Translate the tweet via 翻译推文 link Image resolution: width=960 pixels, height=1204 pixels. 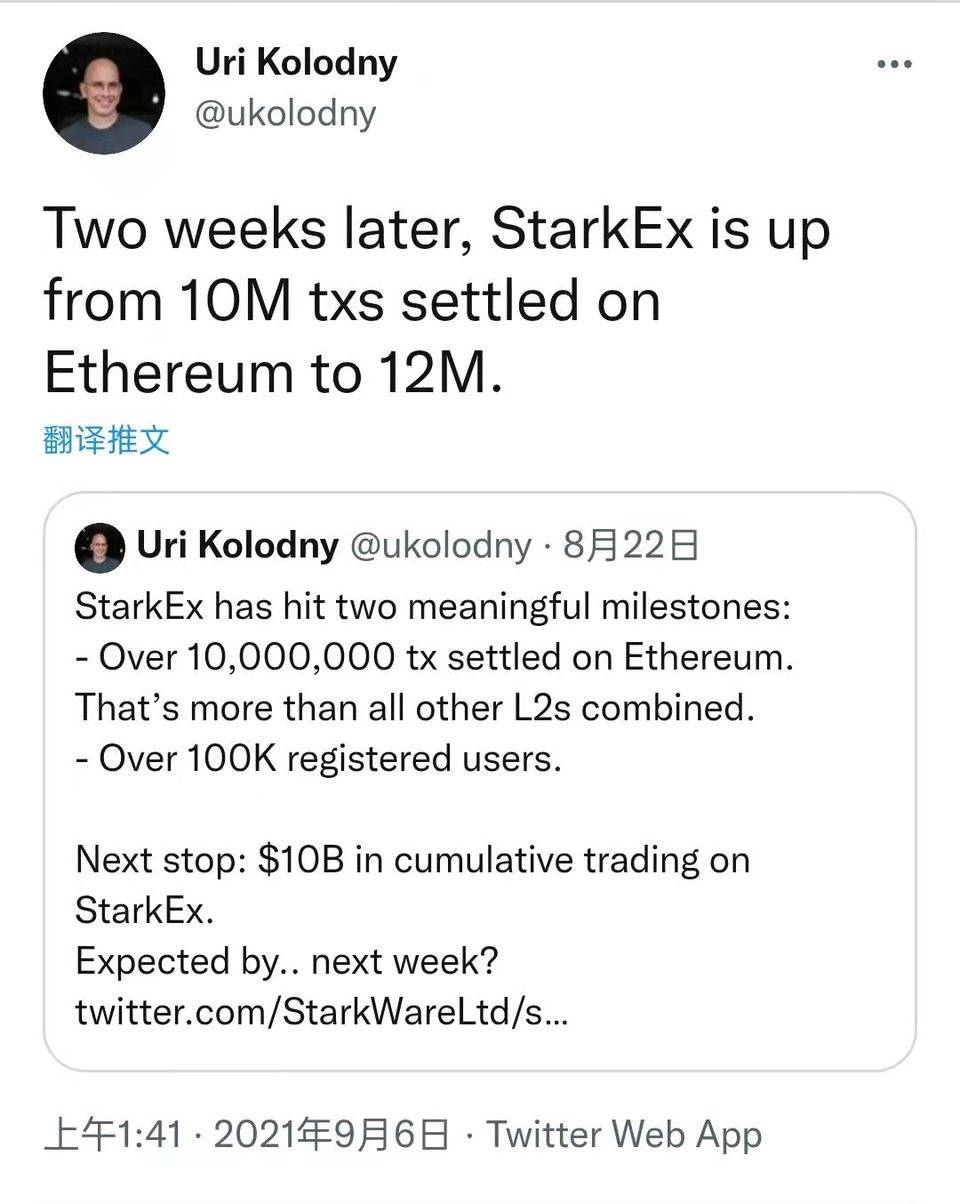[x=107, y=440]
